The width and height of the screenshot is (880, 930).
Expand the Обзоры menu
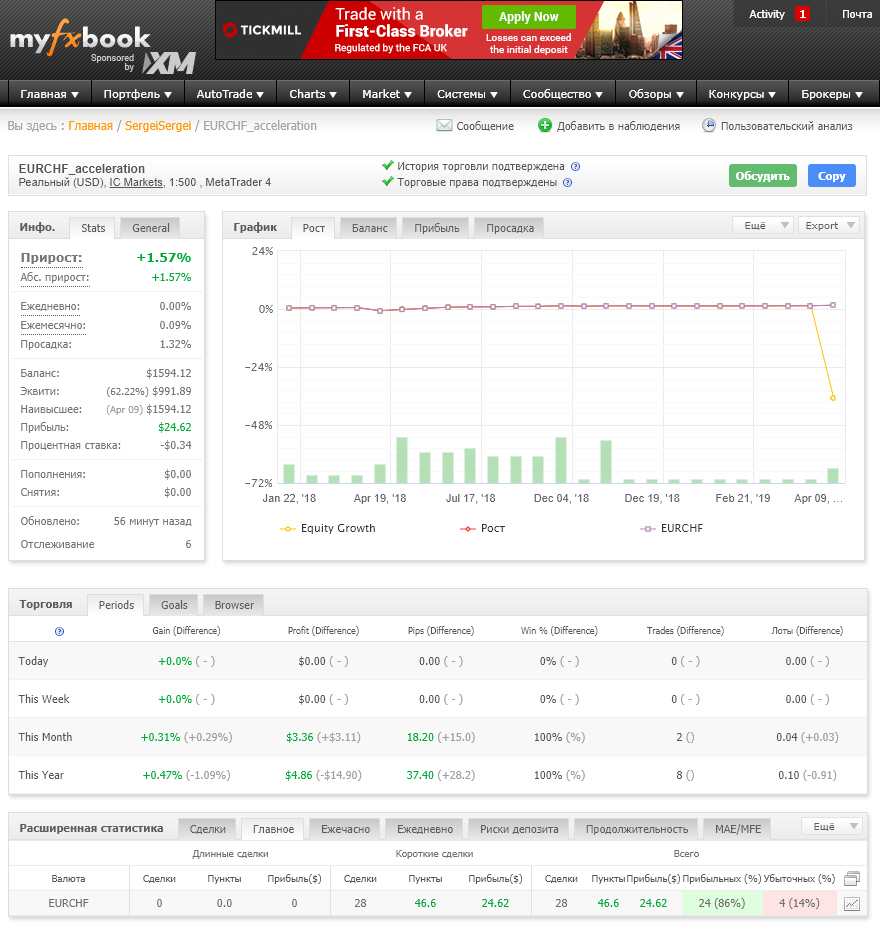tap(656, 94)
